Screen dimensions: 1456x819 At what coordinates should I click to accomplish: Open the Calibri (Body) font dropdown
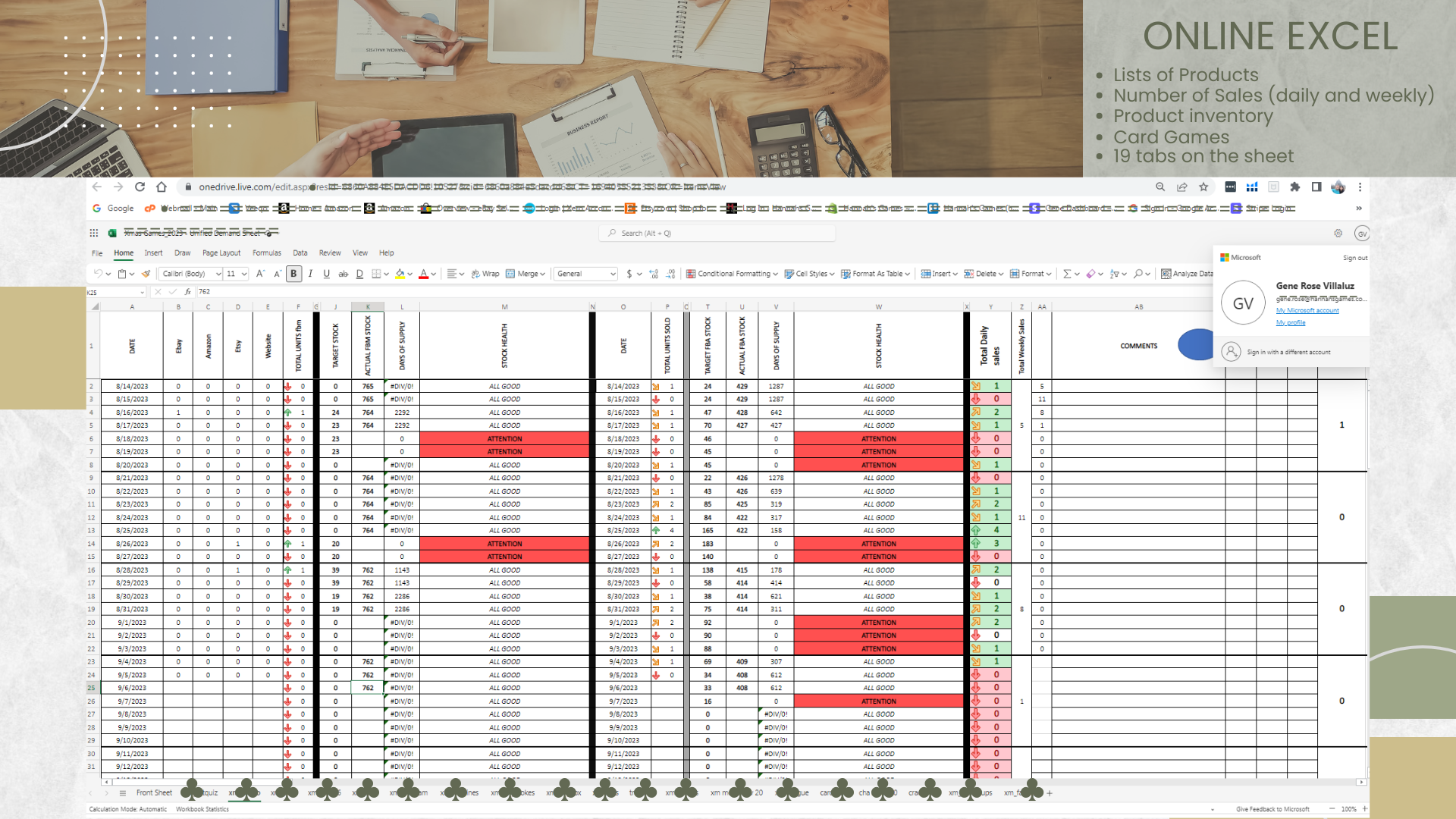point(191,274)
